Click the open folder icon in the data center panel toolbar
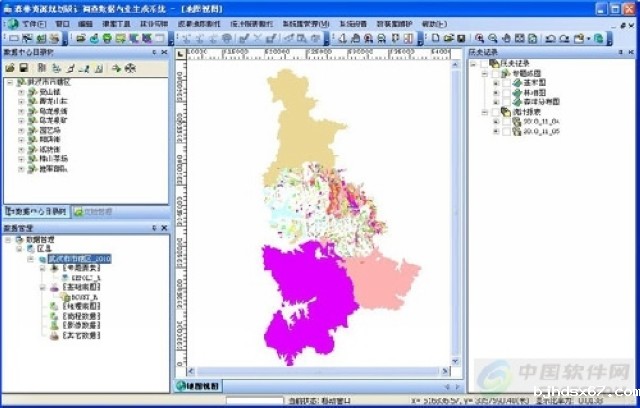This screenshot has width=640, height=408. 12,67
